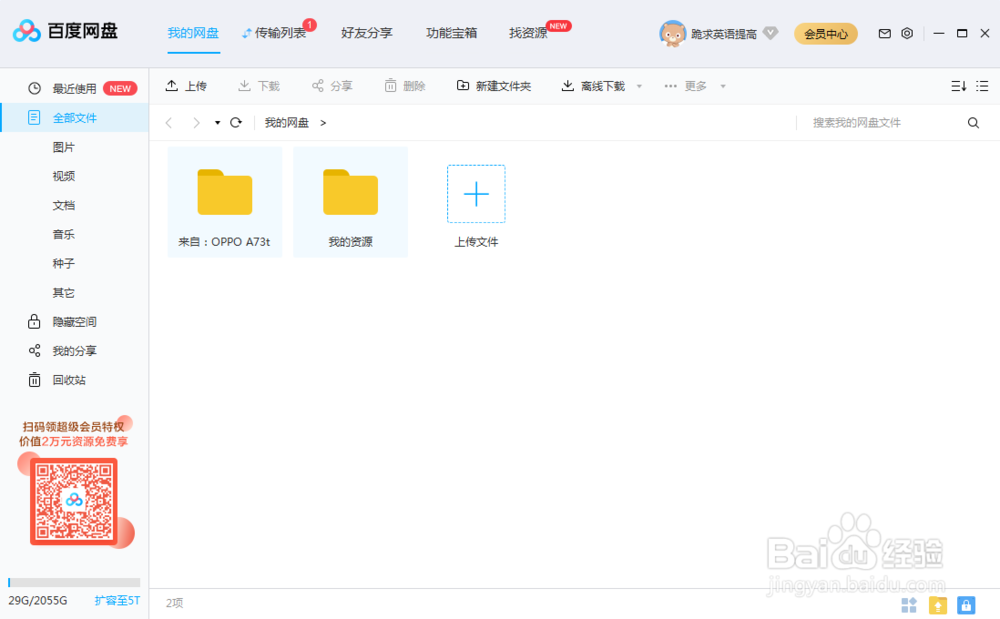Select 全部文件 in the sidebar
The width and height of the screenshot is (1000, 619).
click(75, 118)
